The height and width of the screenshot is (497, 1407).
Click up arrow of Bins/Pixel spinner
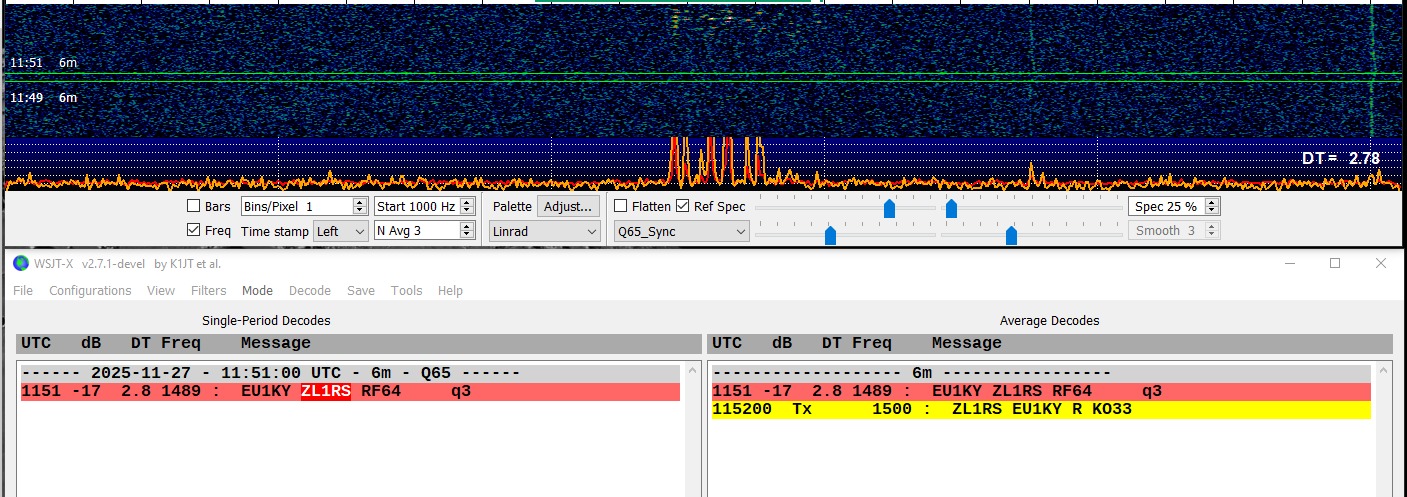tap(360, 202)
